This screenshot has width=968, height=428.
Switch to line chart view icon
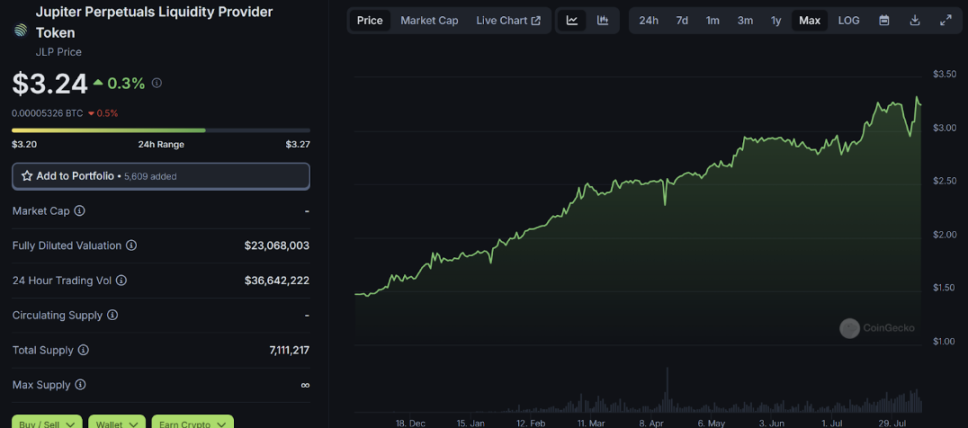pos(572,20)
